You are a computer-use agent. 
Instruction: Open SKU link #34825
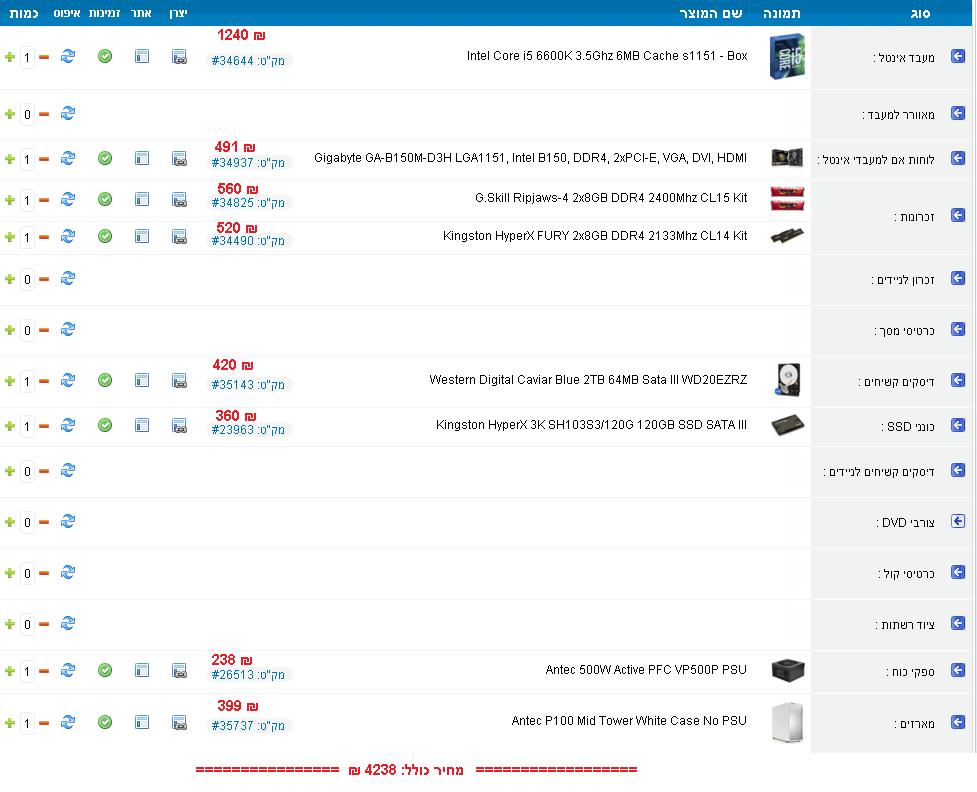(249, 203)
